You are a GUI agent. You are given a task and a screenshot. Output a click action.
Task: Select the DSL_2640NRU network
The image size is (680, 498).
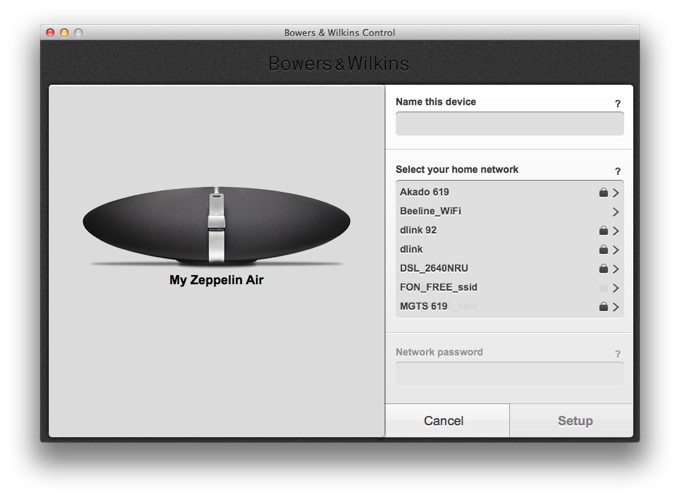click(510, 269)
